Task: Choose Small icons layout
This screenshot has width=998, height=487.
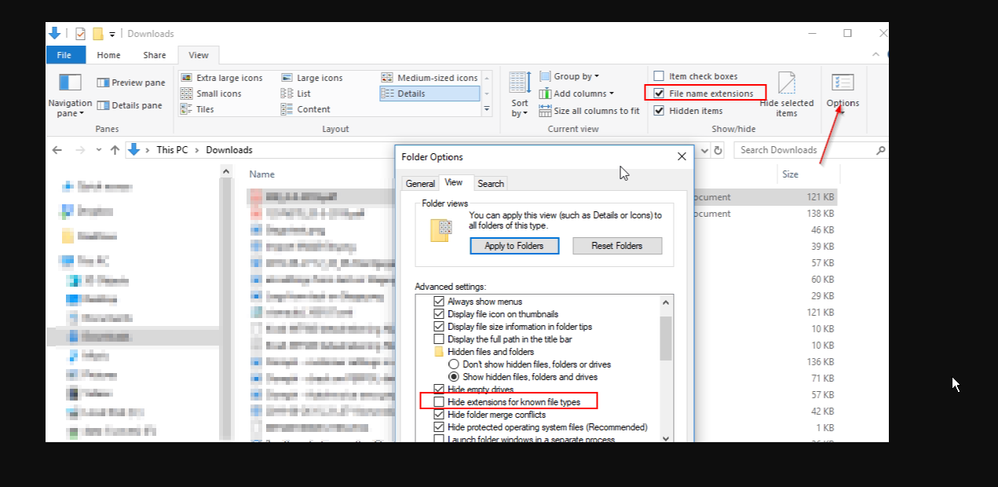Action: point(211,94)
